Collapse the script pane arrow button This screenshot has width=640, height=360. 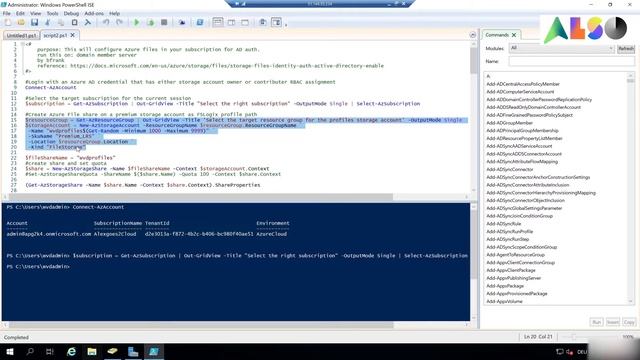coord(473,35)
